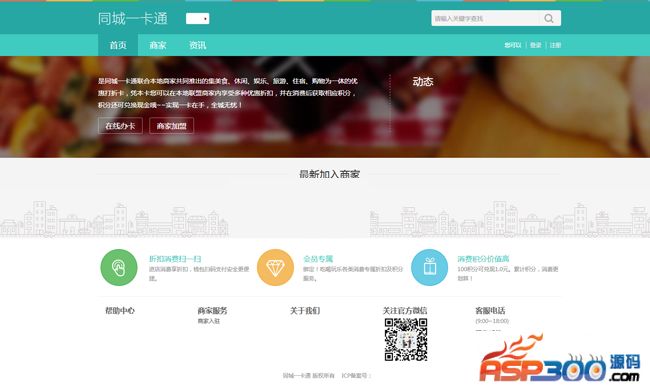Click the orange diamond member icon

tap(275, 267)
